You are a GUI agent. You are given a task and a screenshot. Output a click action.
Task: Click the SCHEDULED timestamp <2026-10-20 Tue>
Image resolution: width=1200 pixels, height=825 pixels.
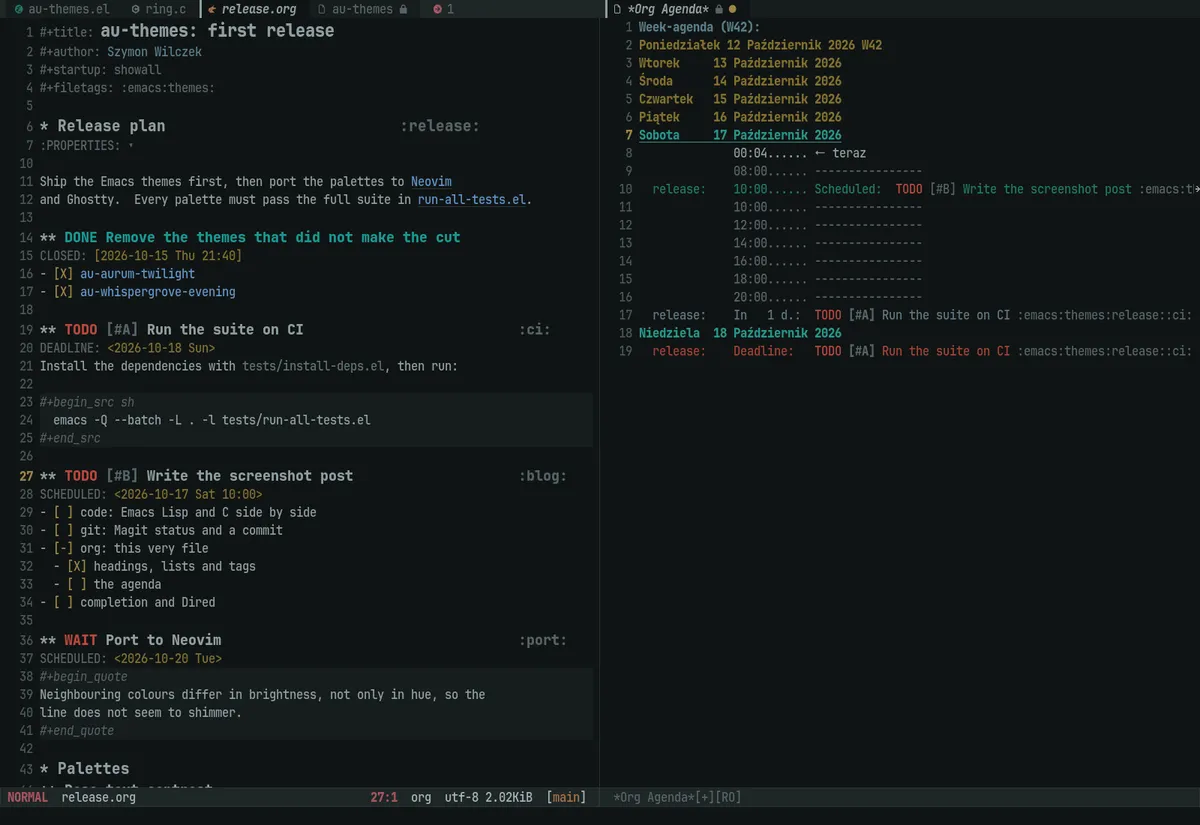tap(168, 658)
